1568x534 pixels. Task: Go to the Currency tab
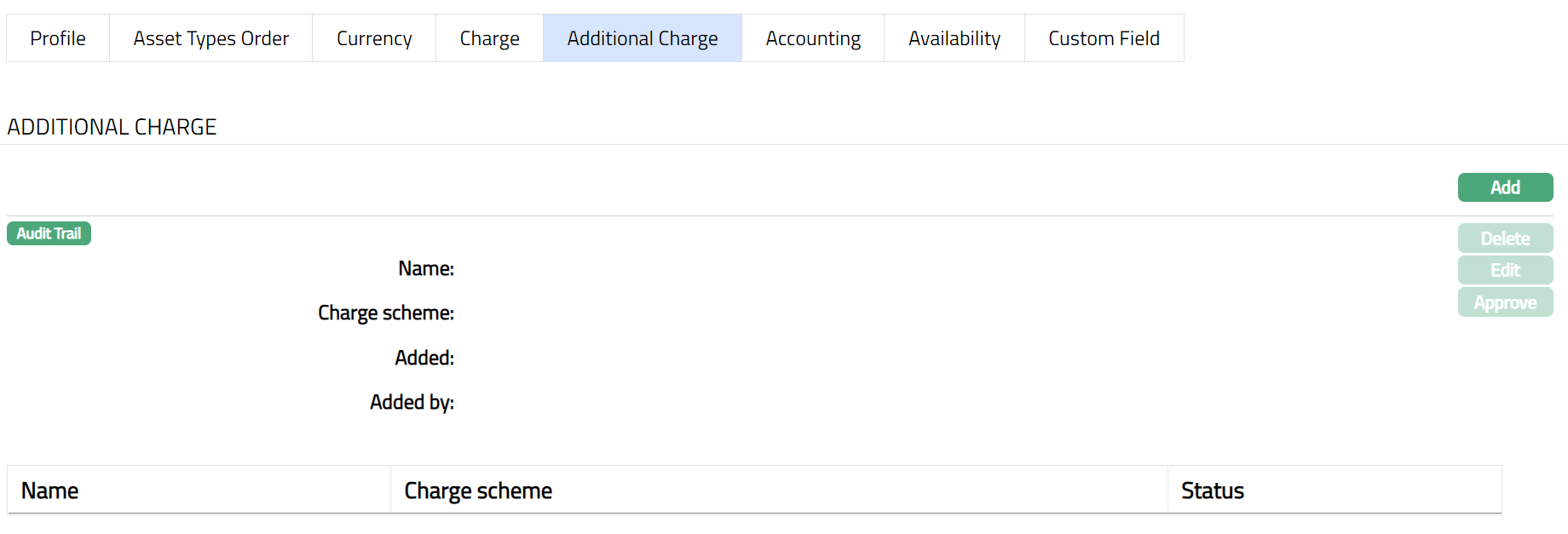click(x=374, y=38)
